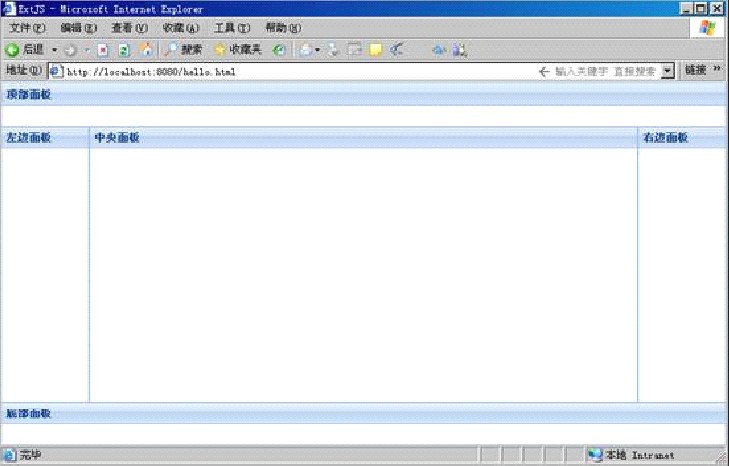Open the File (文件) menu
Screen dimensions: 729x466
[27, 28]
